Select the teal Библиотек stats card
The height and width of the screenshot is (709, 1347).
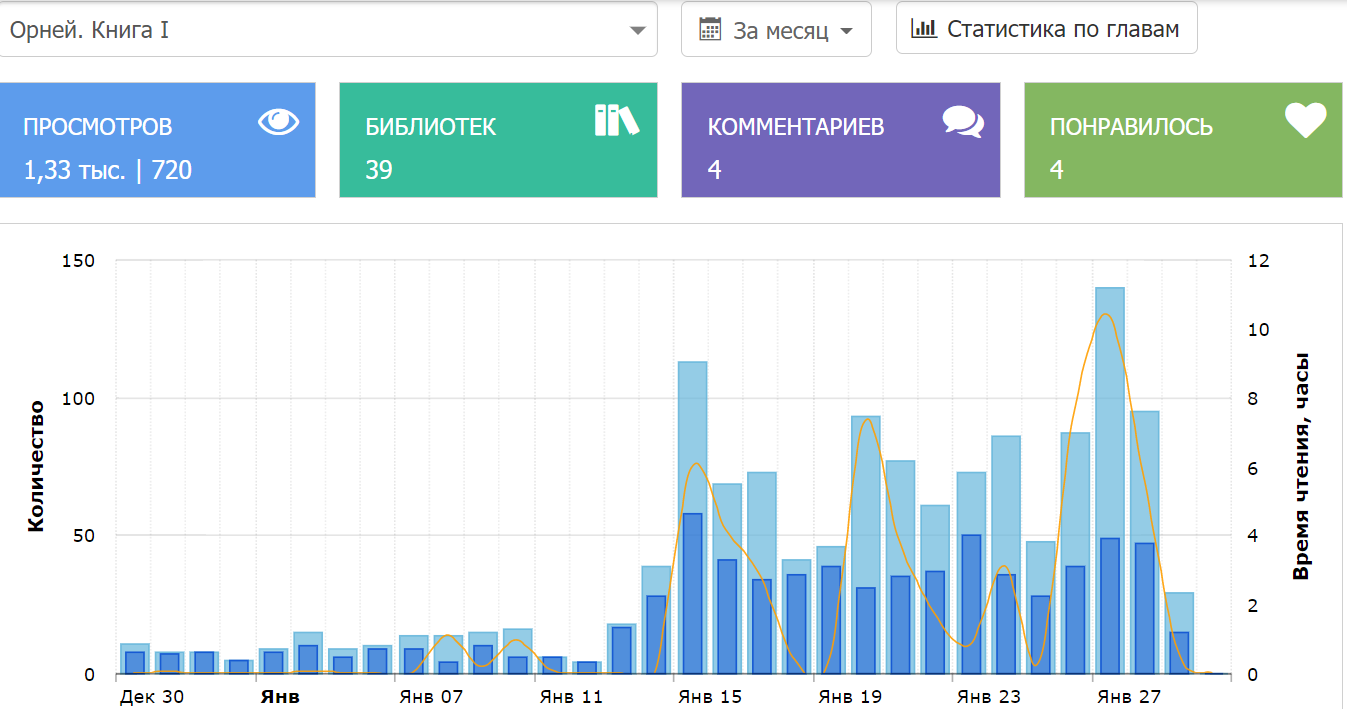[498, 140]
